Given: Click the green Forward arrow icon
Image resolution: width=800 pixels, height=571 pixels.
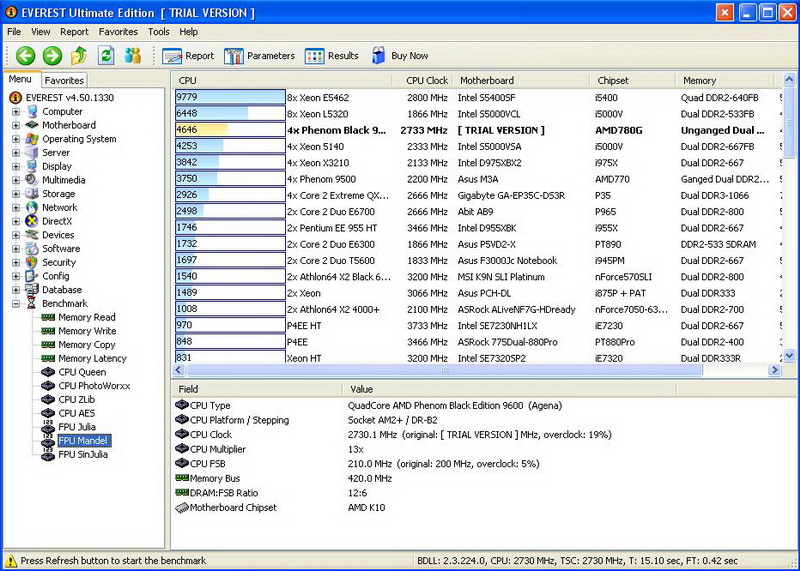Looking at the screenshot, I should coord(52,56).
